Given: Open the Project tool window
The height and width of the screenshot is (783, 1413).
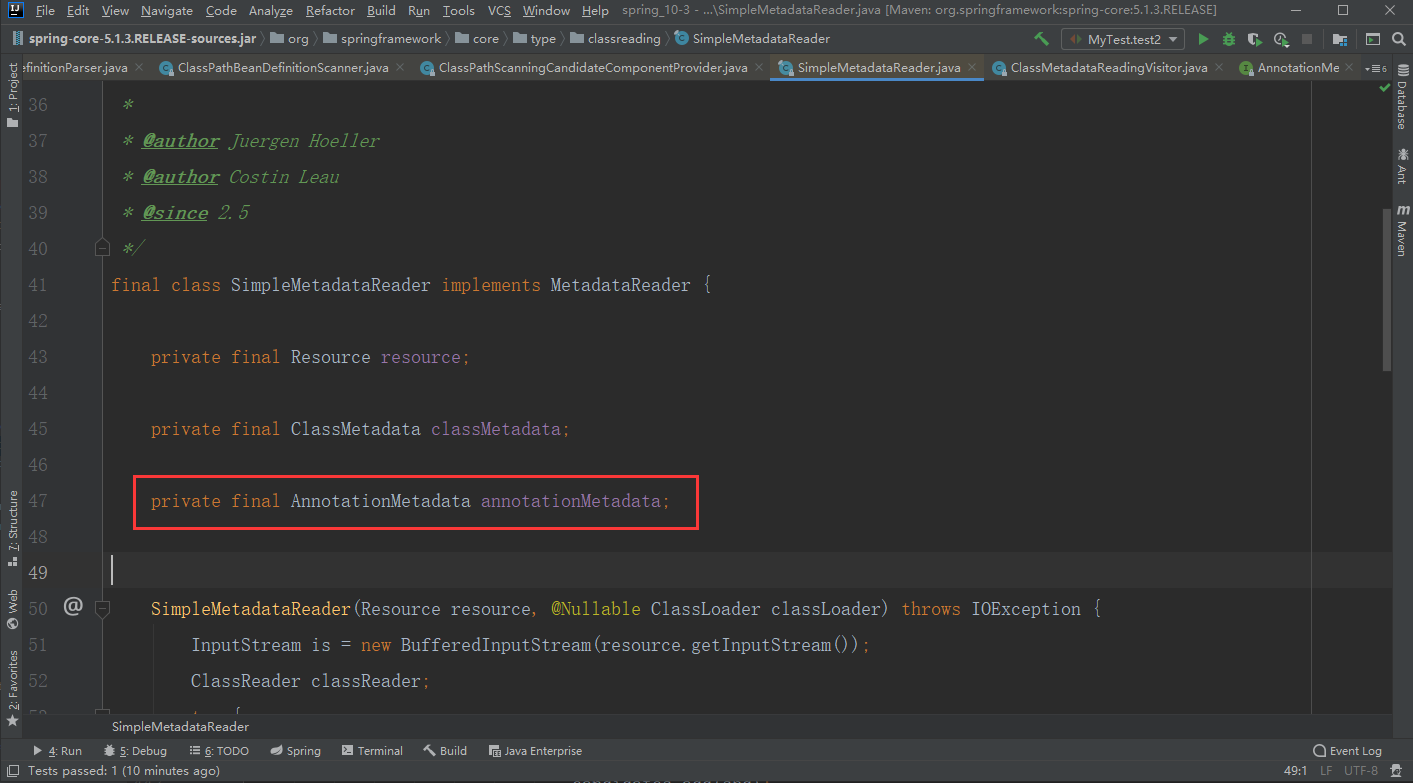Looking at the screenshot, I should pos(13,95).
